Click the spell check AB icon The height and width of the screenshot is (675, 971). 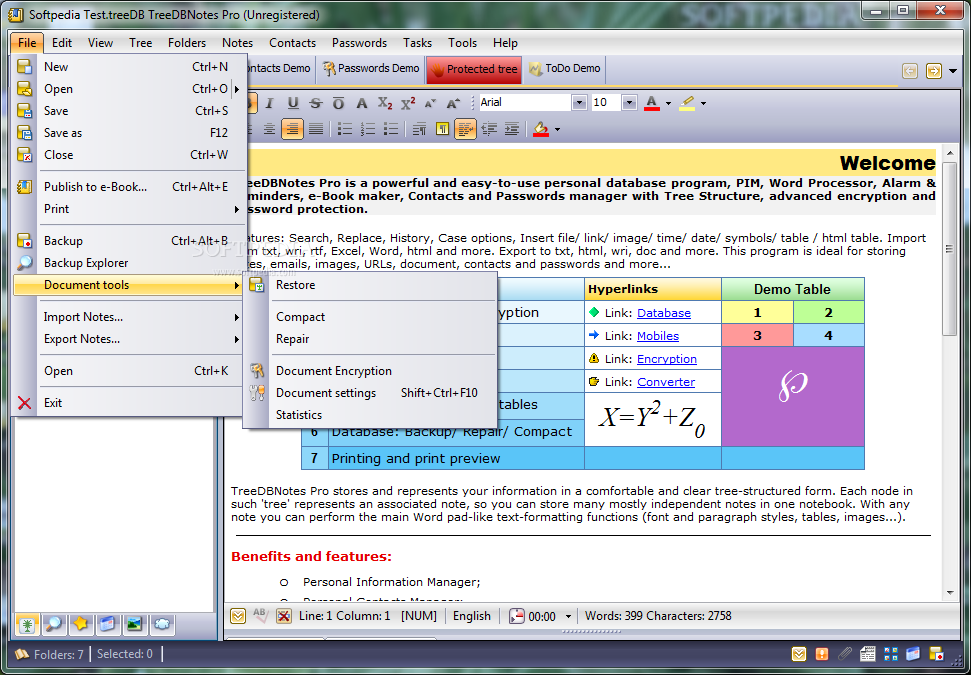260,615
